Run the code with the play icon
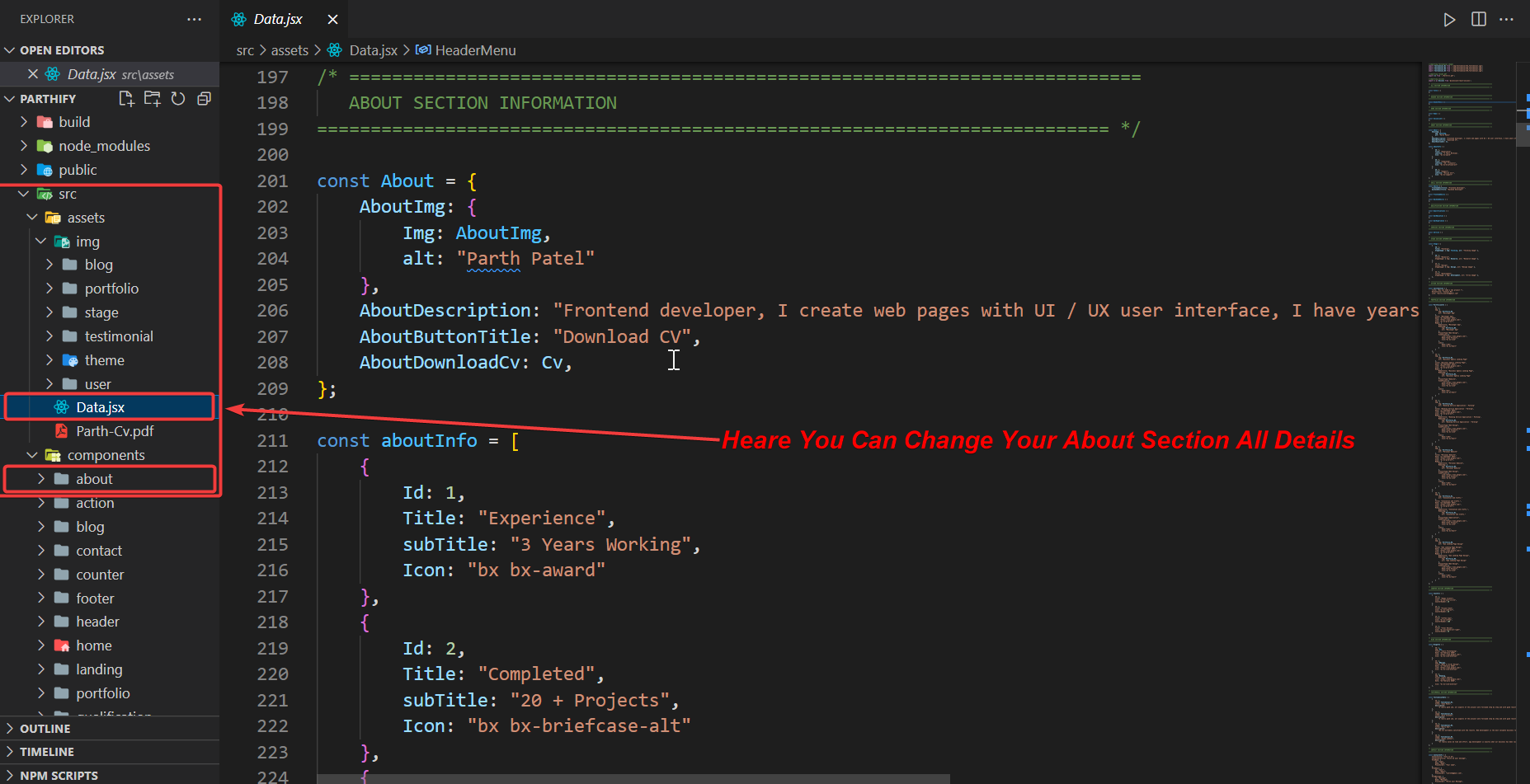The width and height of the screenshot is (1530, 784). coord(1449,19)
